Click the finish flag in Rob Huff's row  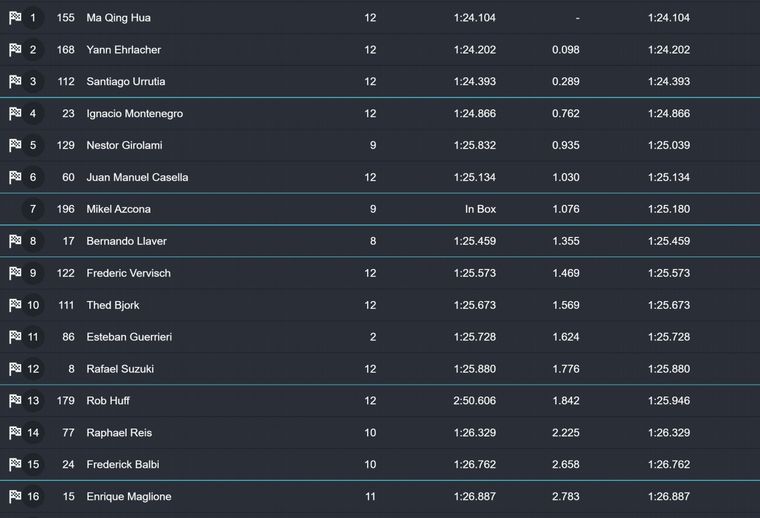click(x=15, y=401)
